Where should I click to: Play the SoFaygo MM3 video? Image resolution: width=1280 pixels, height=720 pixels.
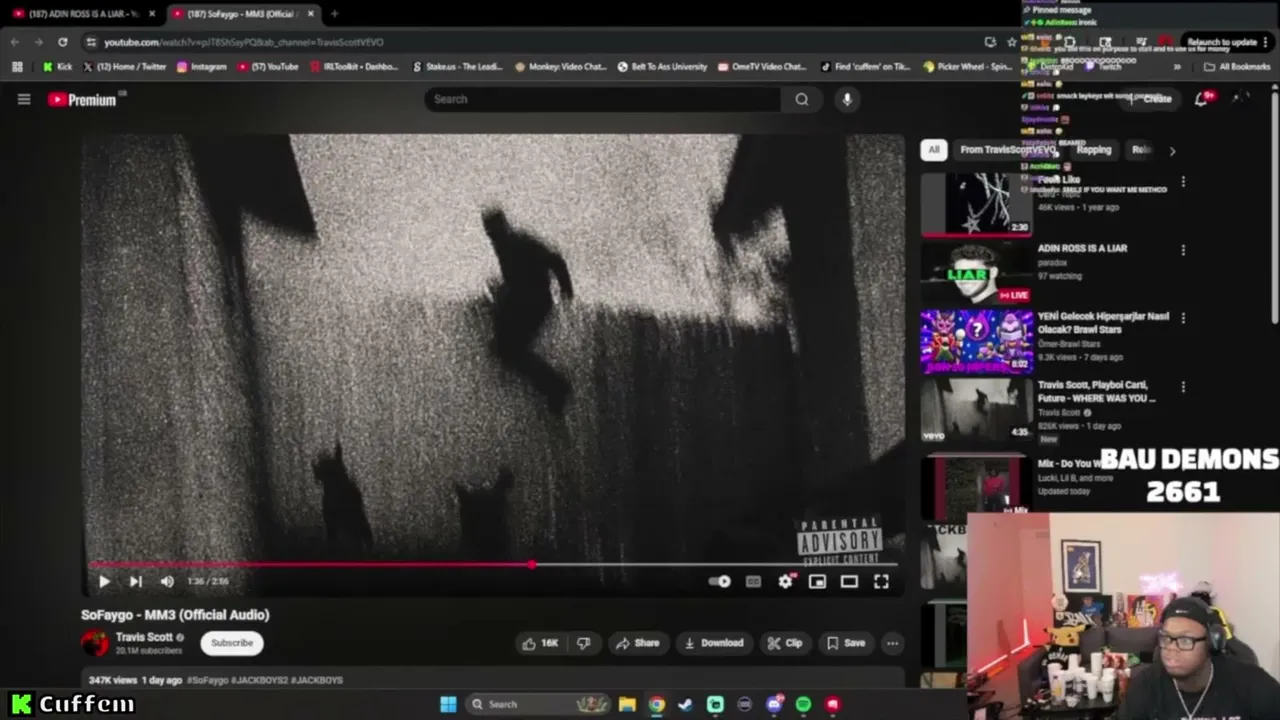[104, 581]
